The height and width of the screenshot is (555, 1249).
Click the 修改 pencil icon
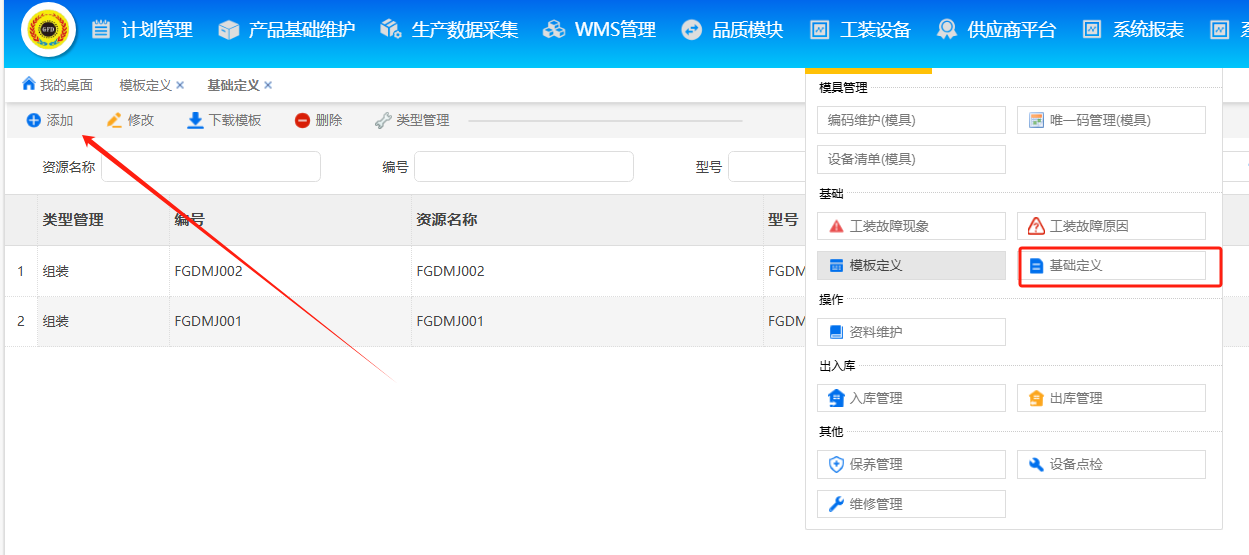[114, 121]
